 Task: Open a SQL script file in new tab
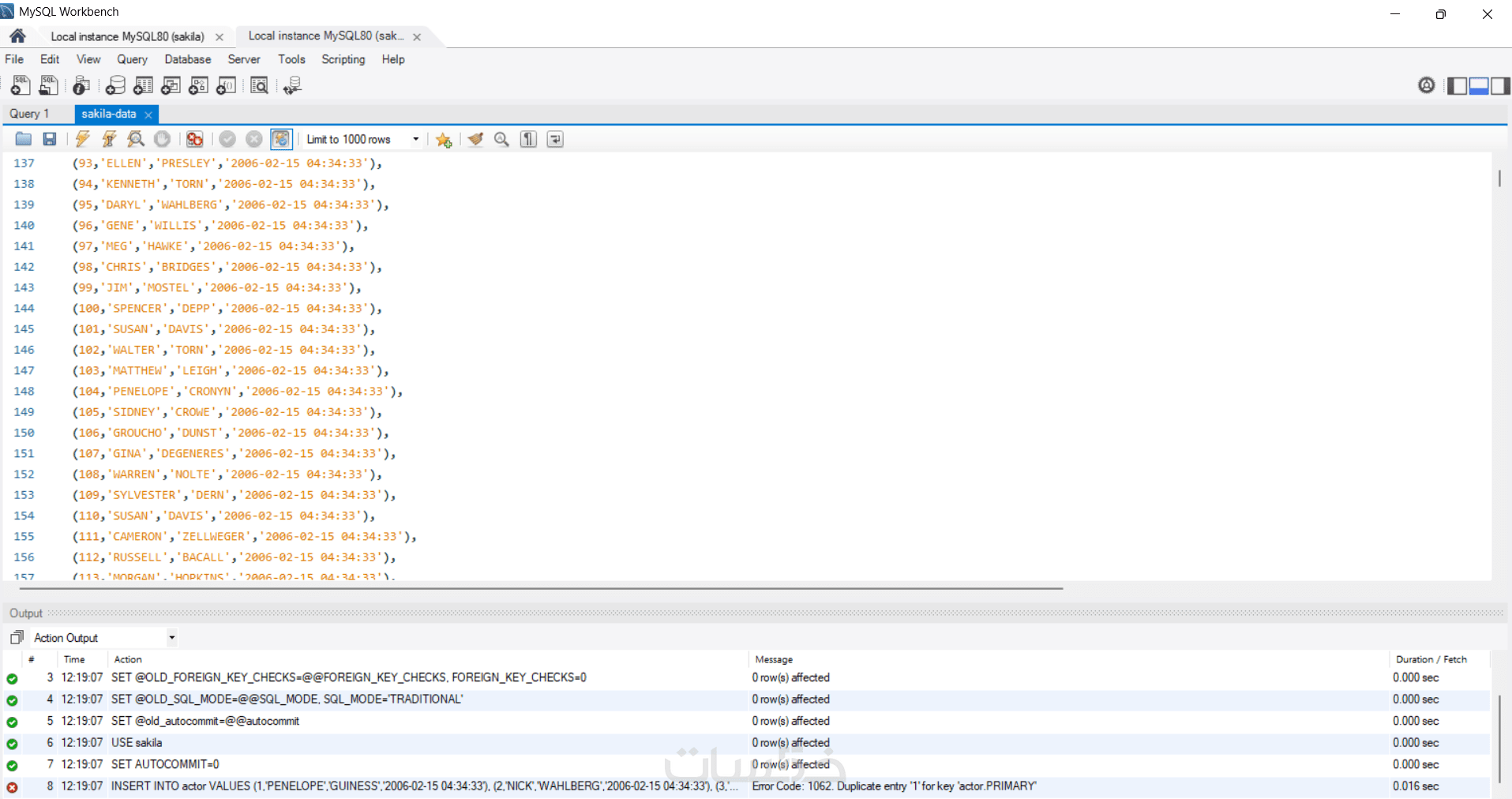click(48, 85)
